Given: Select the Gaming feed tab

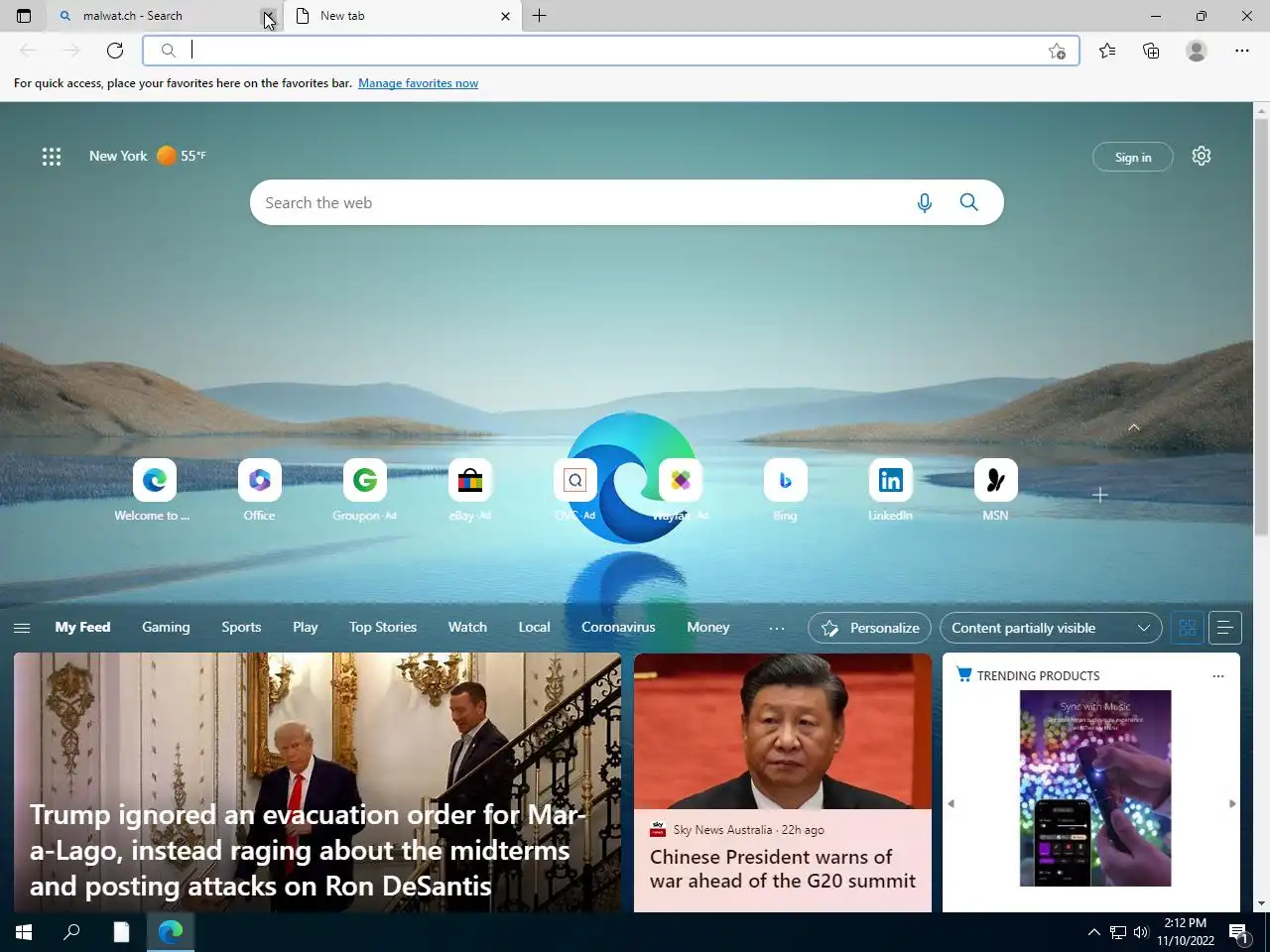Looking at the screenshot, I should pos(166,628).
